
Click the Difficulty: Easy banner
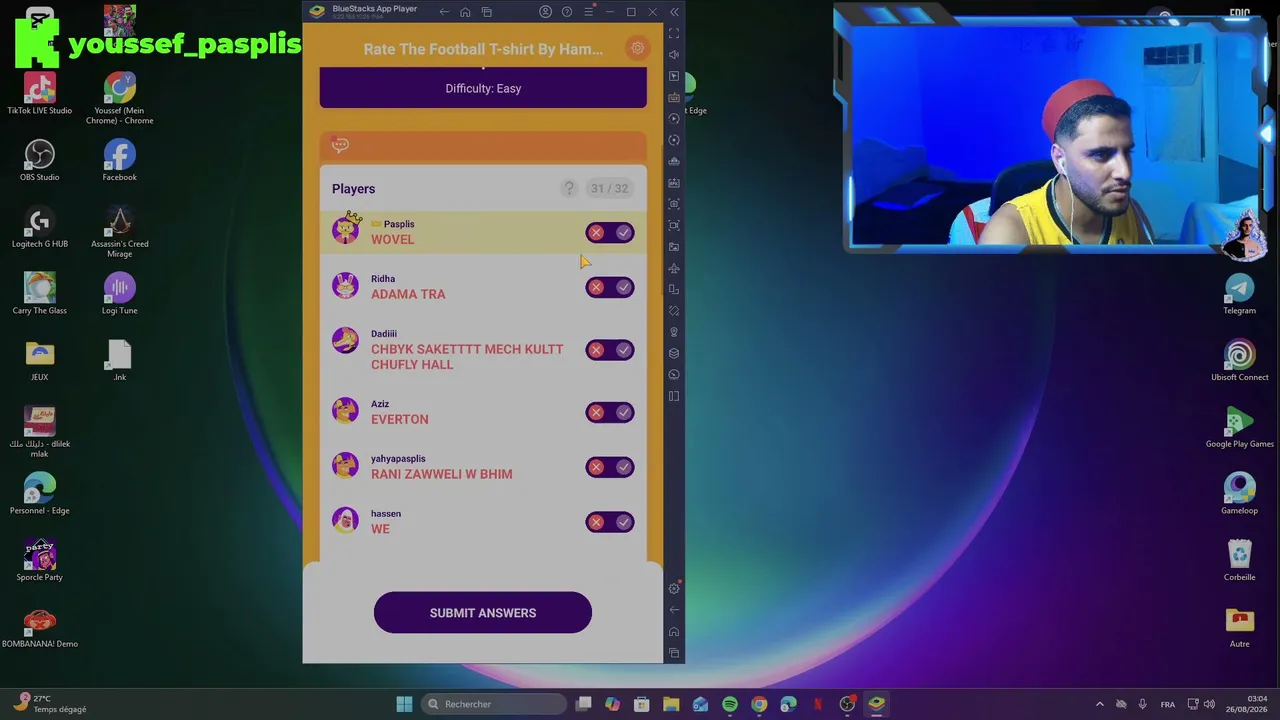(x=483, y=88)
